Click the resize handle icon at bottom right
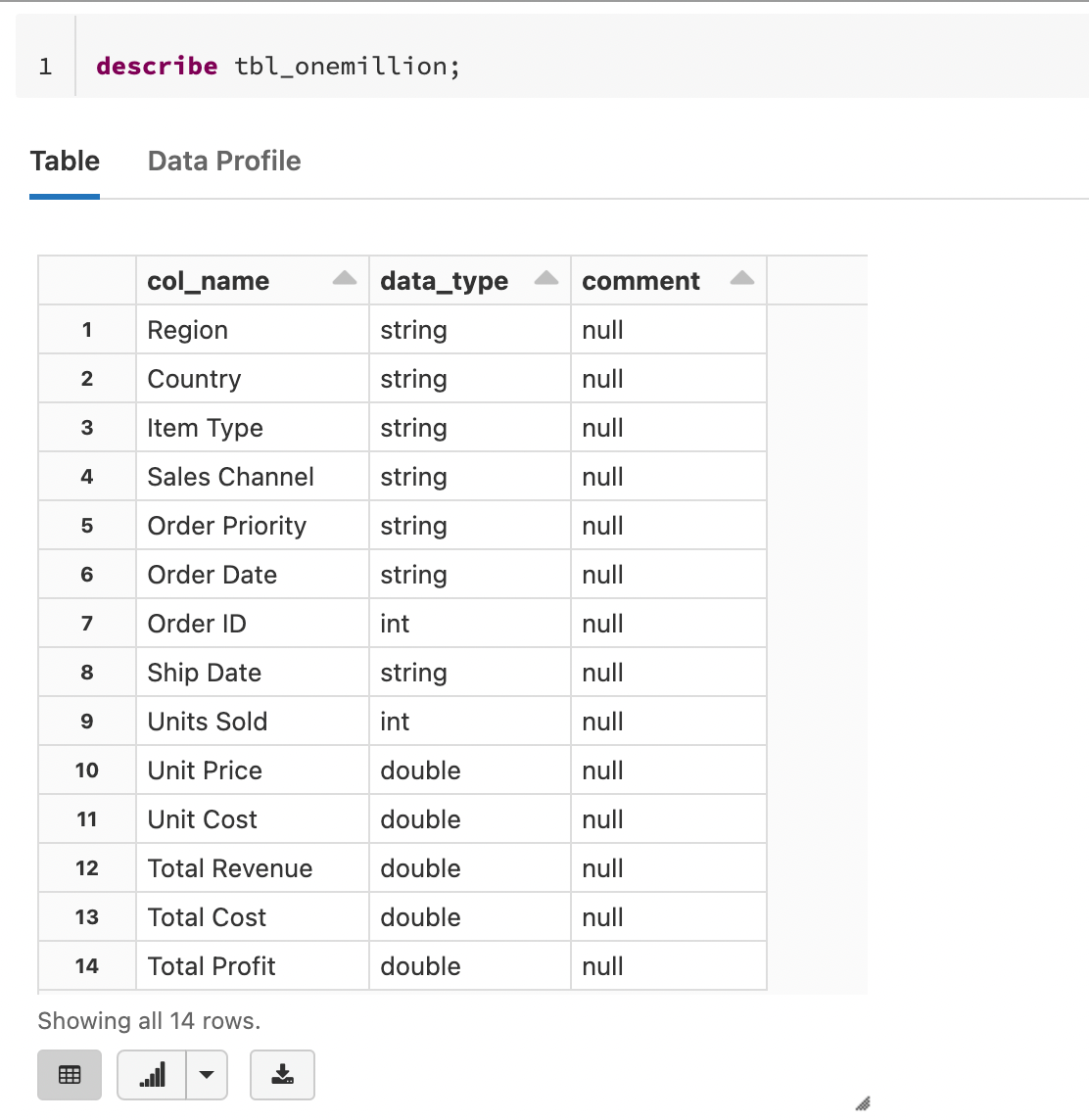 point(863,1104)
